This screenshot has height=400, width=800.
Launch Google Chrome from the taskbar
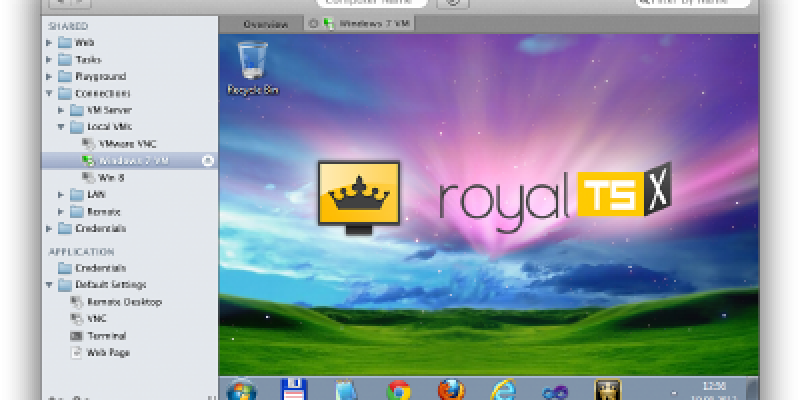(399, 391)
